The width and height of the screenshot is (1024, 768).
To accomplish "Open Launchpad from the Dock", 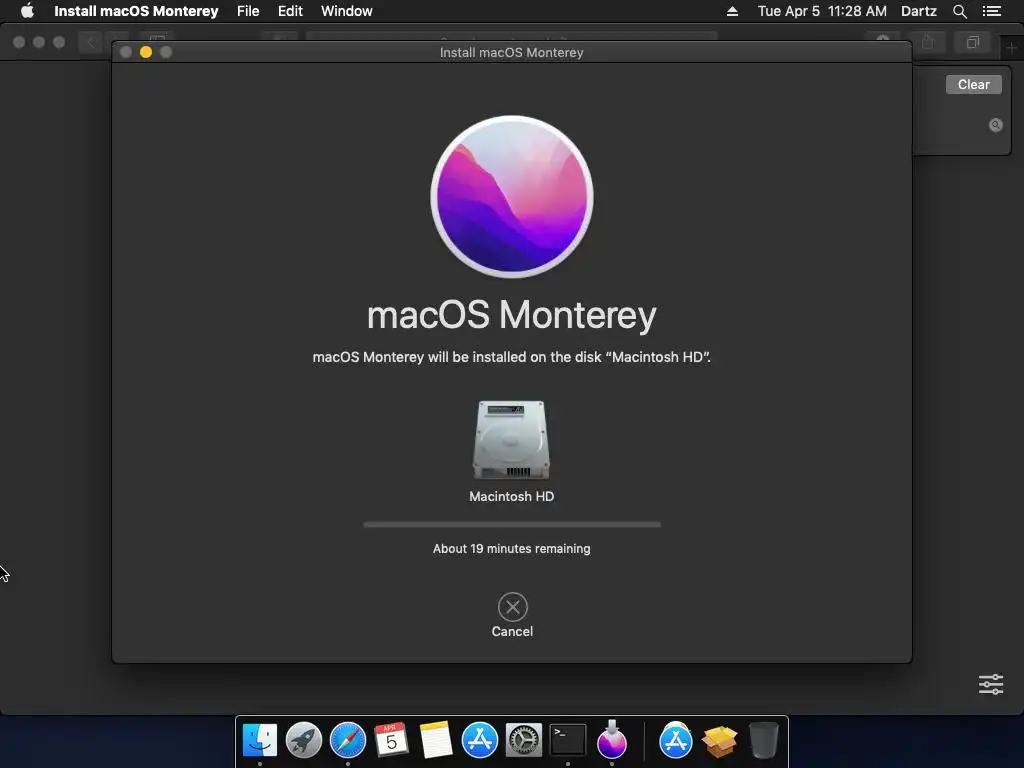I will pos(304,741).
